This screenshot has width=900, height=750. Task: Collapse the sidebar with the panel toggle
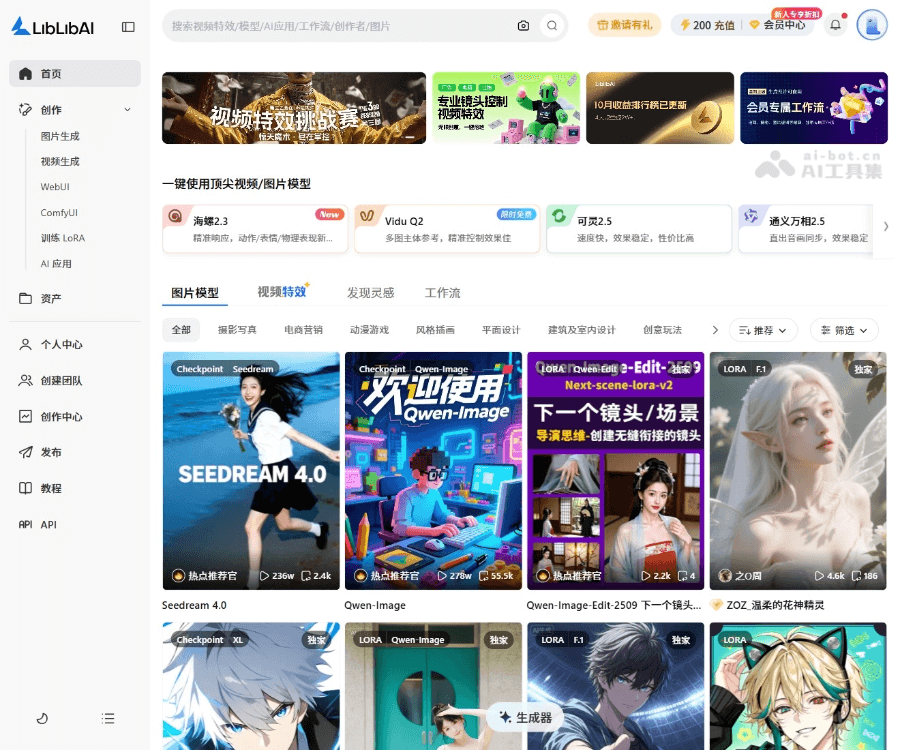tap(128, 27)
